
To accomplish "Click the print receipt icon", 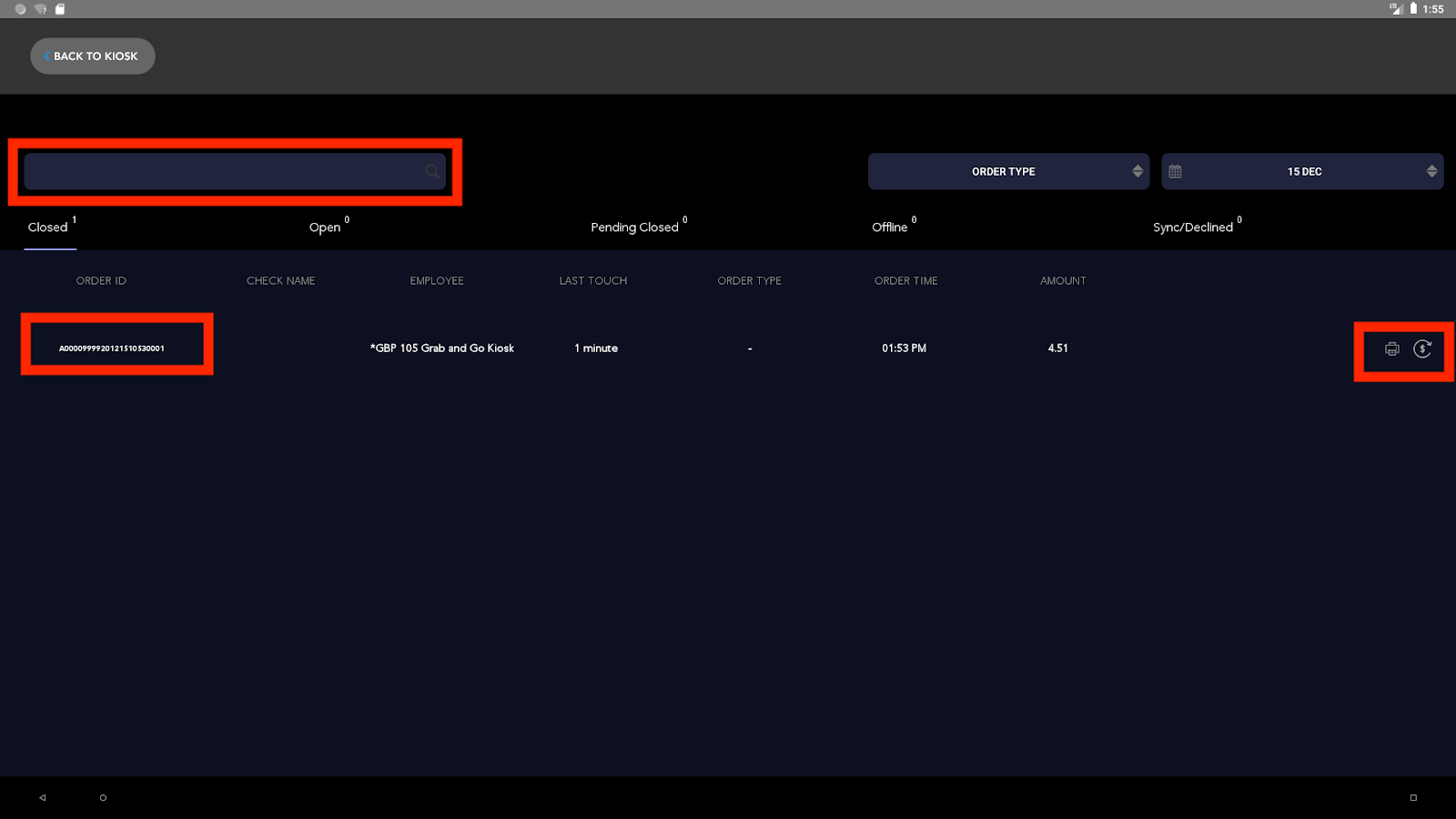I will (1391, 349).
